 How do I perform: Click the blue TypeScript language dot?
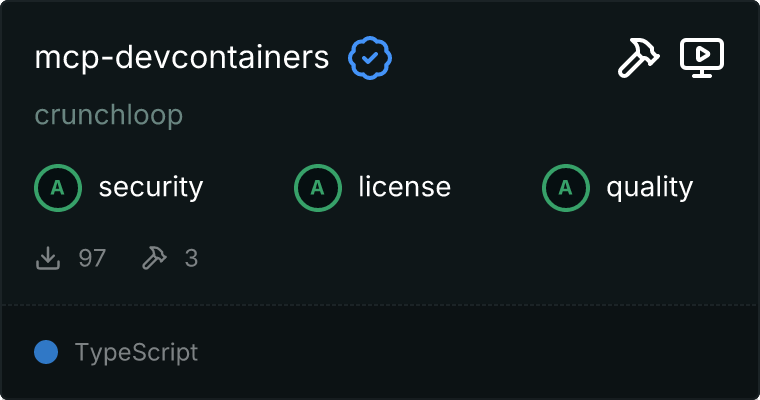46,352
